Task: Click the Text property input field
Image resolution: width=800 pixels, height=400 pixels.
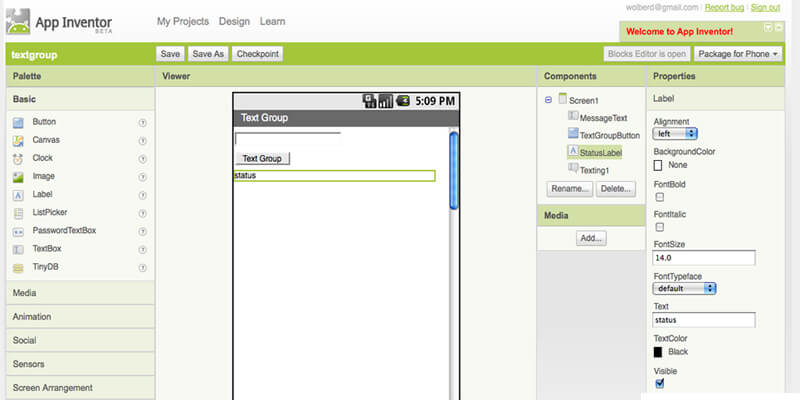Action: 704,320
